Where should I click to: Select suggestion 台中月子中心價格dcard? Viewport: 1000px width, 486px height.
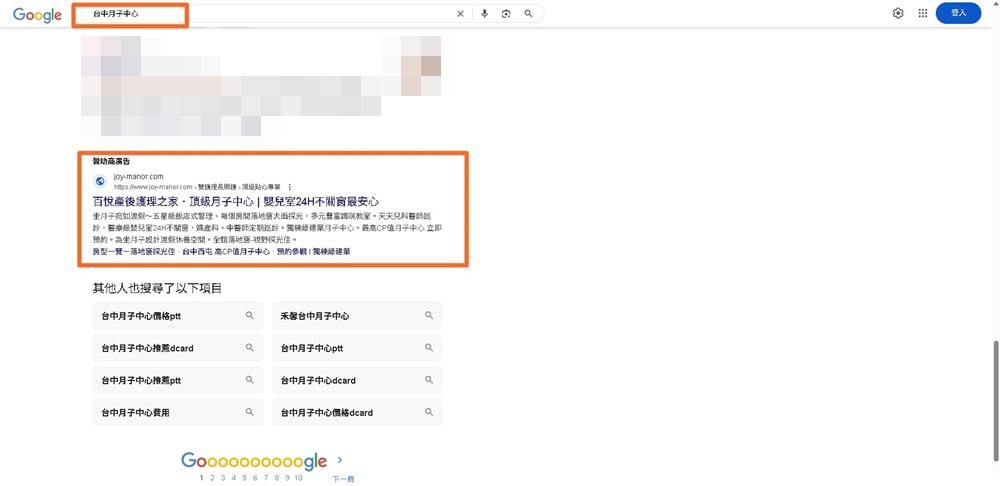click(x=357, y=413)
